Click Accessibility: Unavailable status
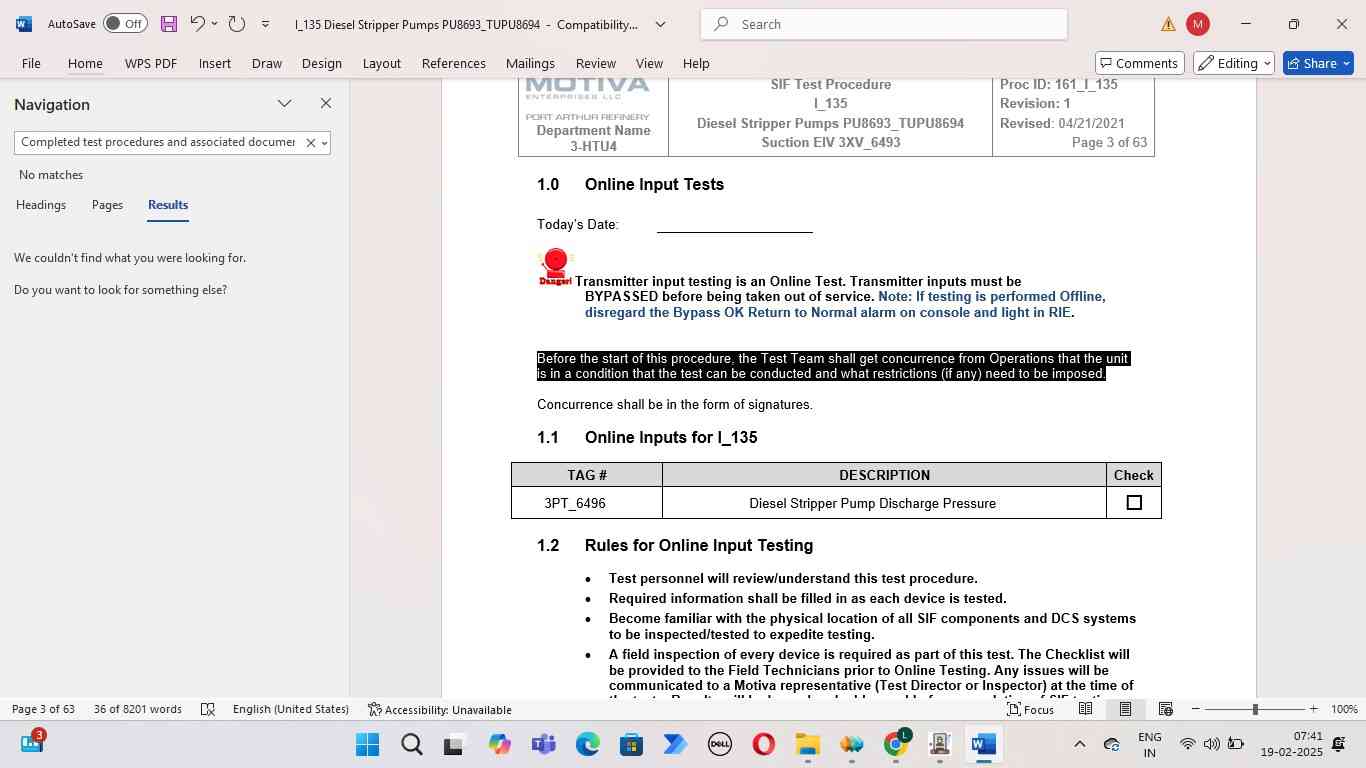1366x768 pixels. (x=440, y=709)
